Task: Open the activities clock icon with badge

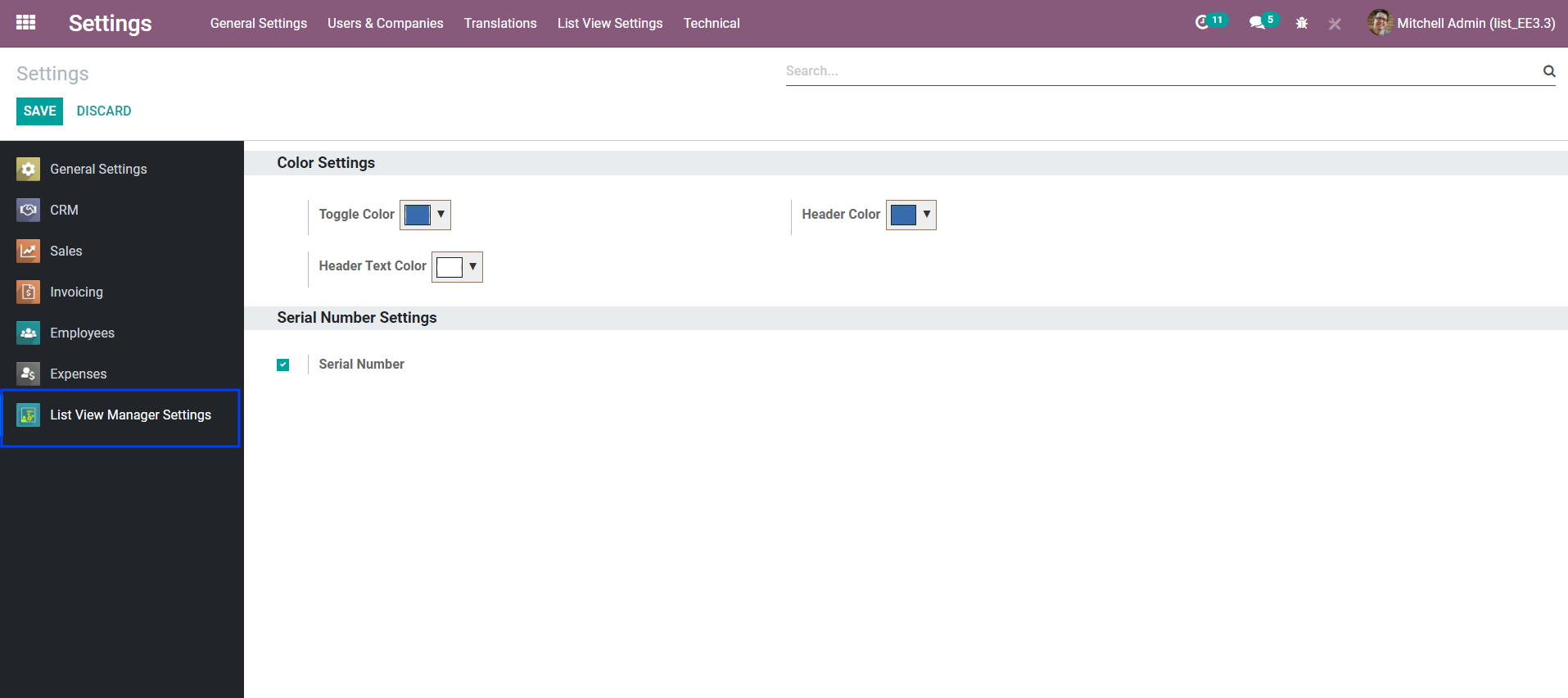Action: 1202,23
